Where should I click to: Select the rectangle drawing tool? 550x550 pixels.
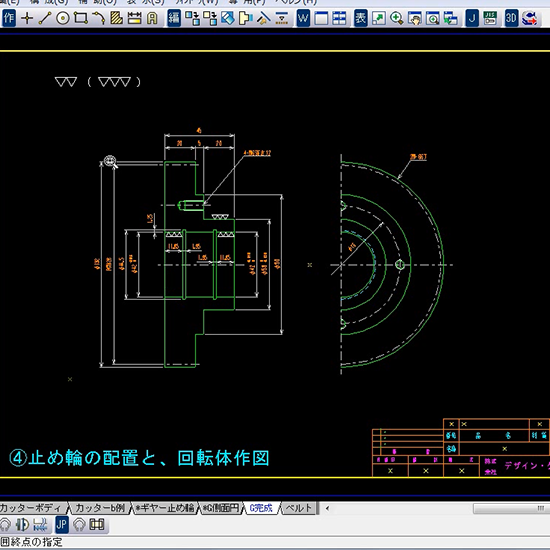tap(81, 18)
